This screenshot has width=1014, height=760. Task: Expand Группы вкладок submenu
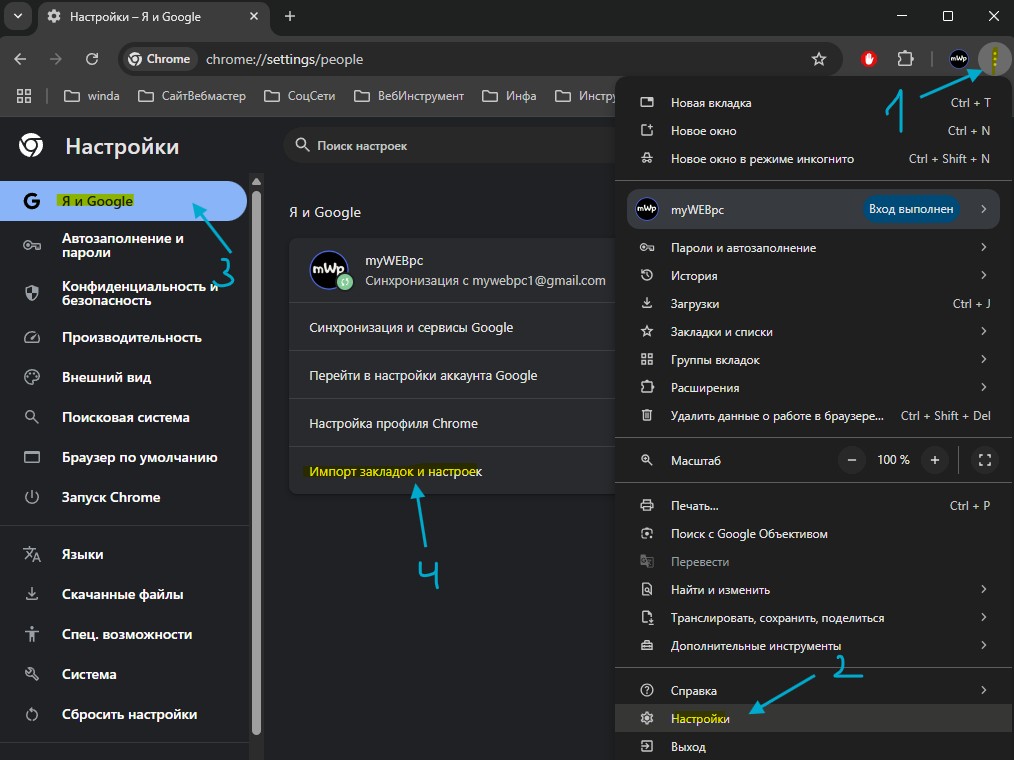(814, 360)
